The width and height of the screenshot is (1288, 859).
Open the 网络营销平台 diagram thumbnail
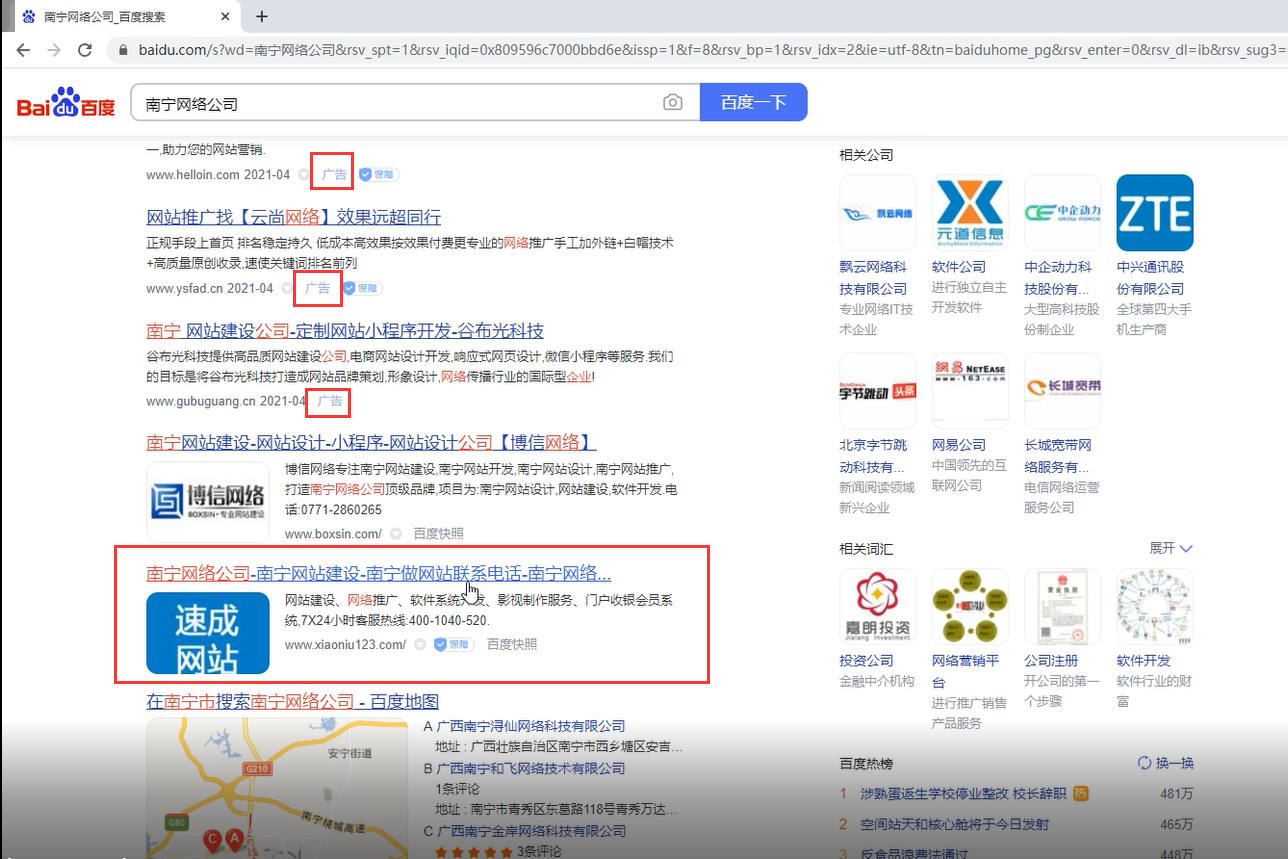970,607
